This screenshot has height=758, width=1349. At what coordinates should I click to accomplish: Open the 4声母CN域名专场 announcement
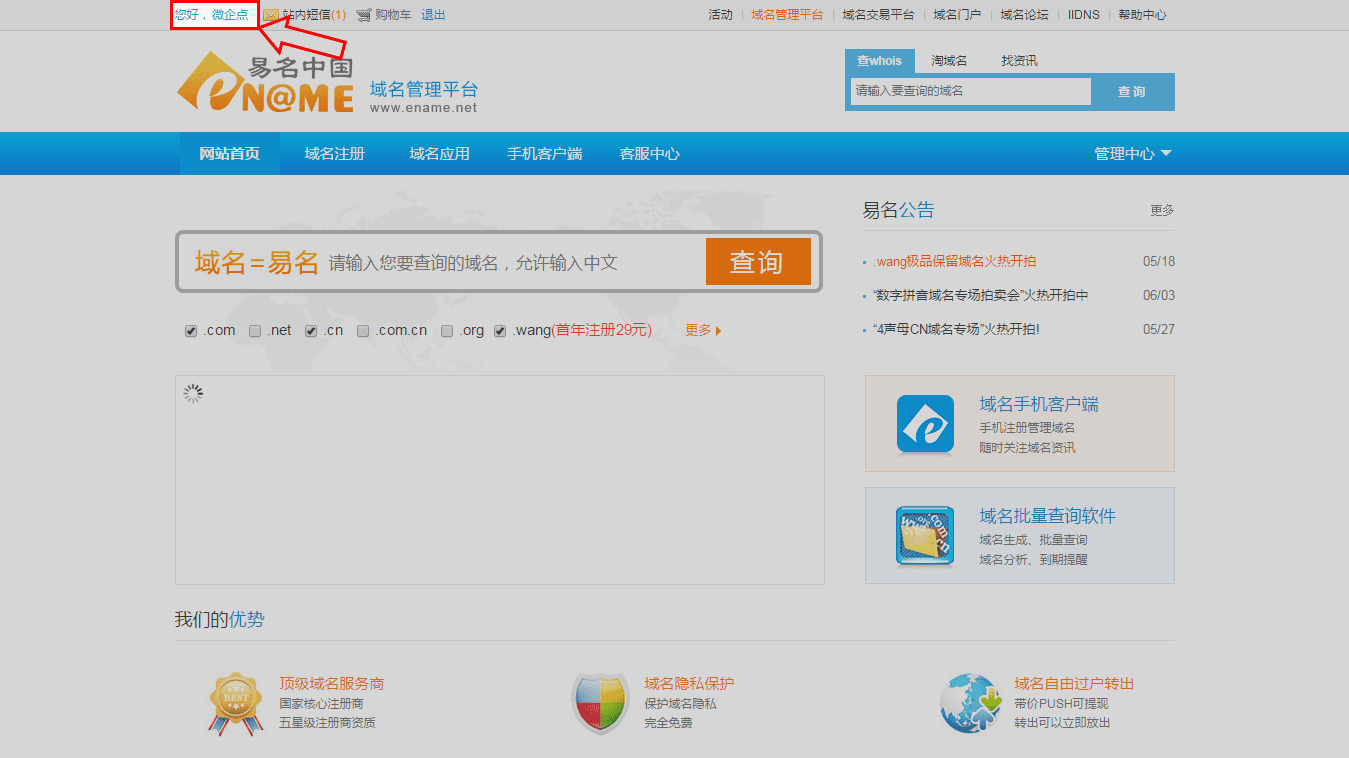point(956,329)
